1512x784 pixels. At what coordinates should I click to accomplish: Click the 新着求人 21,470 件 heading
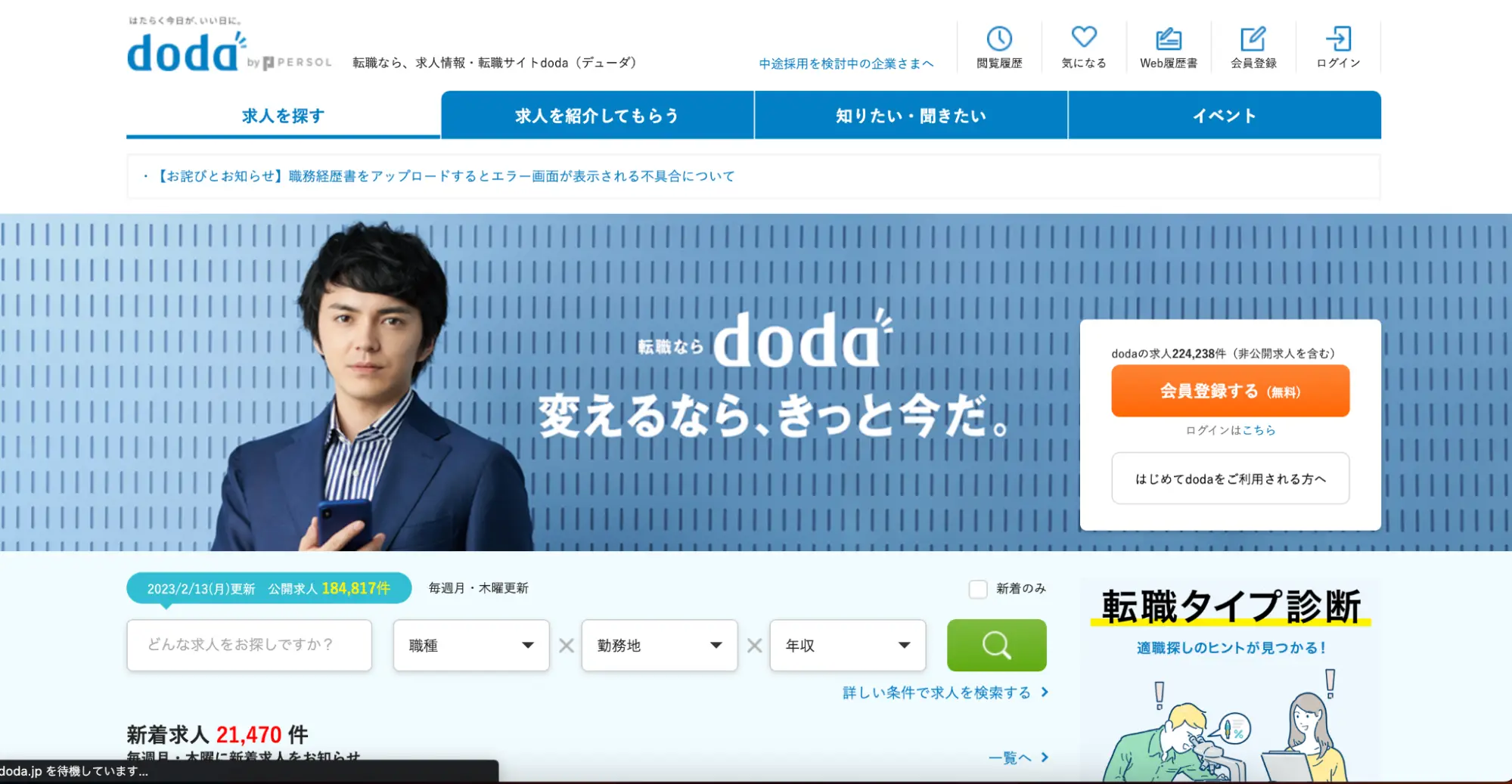click(x=217, y=734)
